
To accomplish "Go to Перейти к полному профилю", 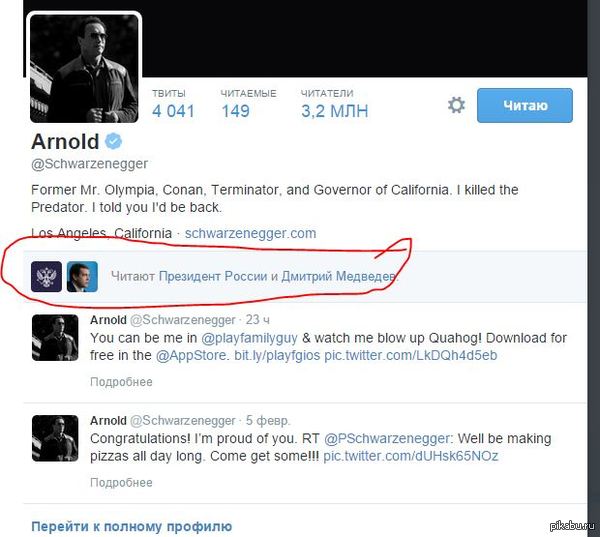I will pos(132,526).
